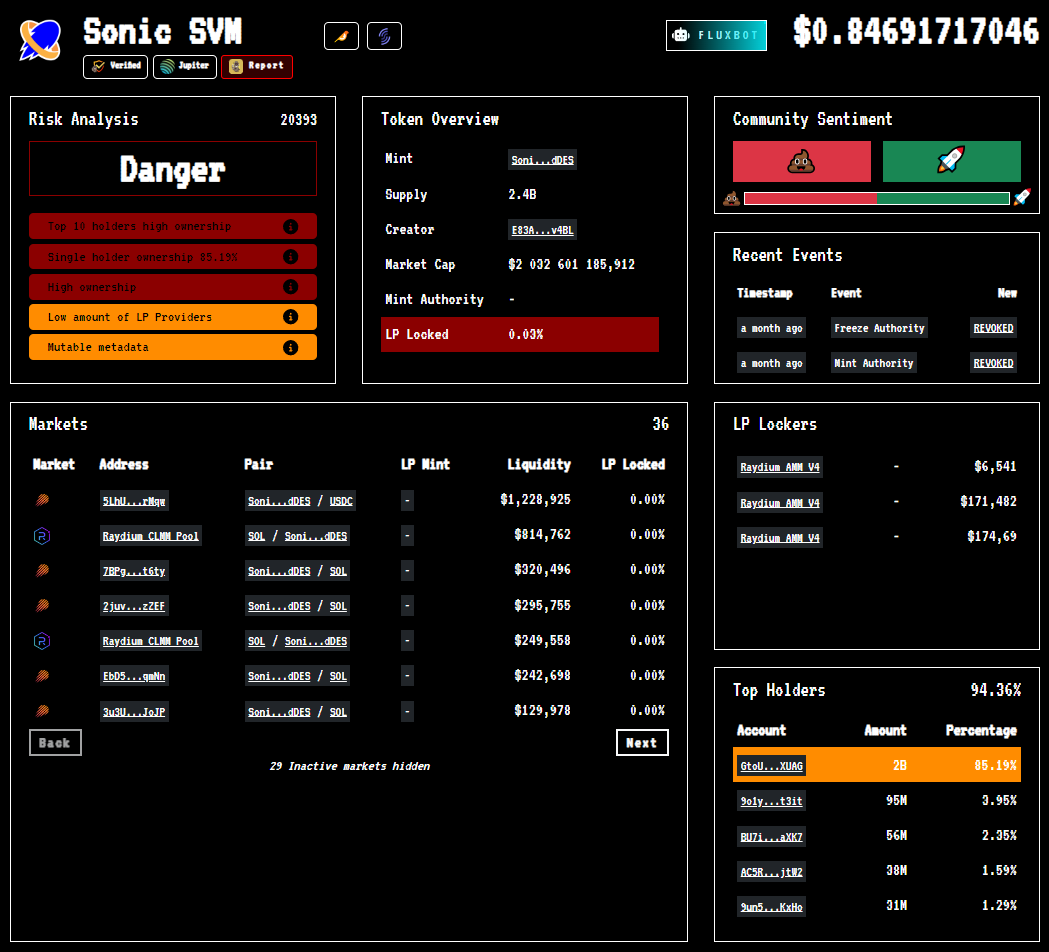
Task: Open the third Raydium AMM V4 locker, $174,69
Action: click(779, 538)
